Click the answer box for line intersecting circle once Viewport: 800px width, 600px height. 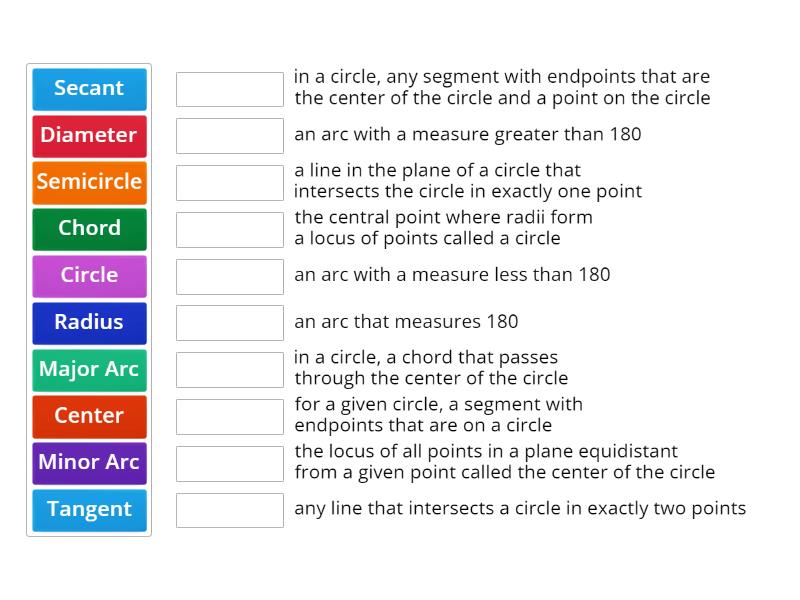coord(230,182)
